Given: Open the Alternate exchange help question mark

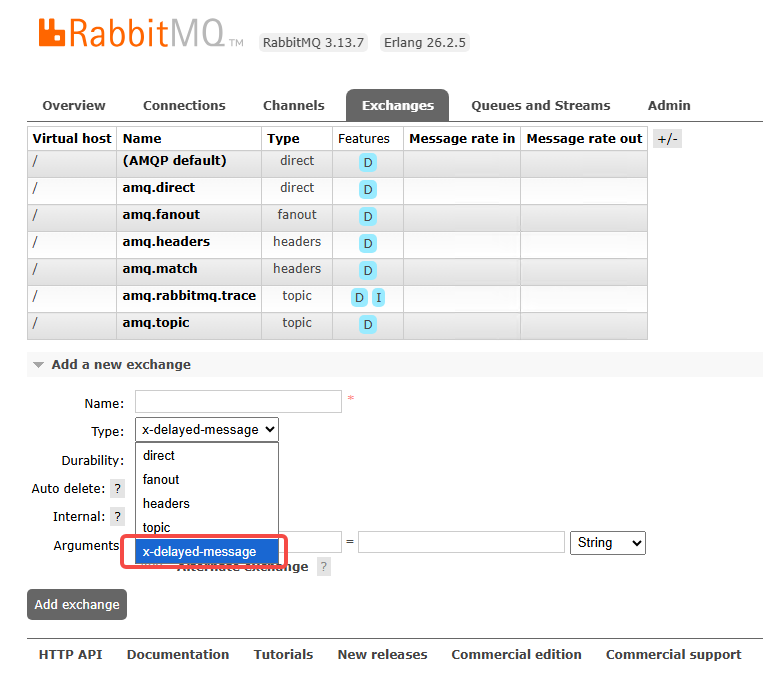Looking at the screenshot, I should (x=324, y=567).
